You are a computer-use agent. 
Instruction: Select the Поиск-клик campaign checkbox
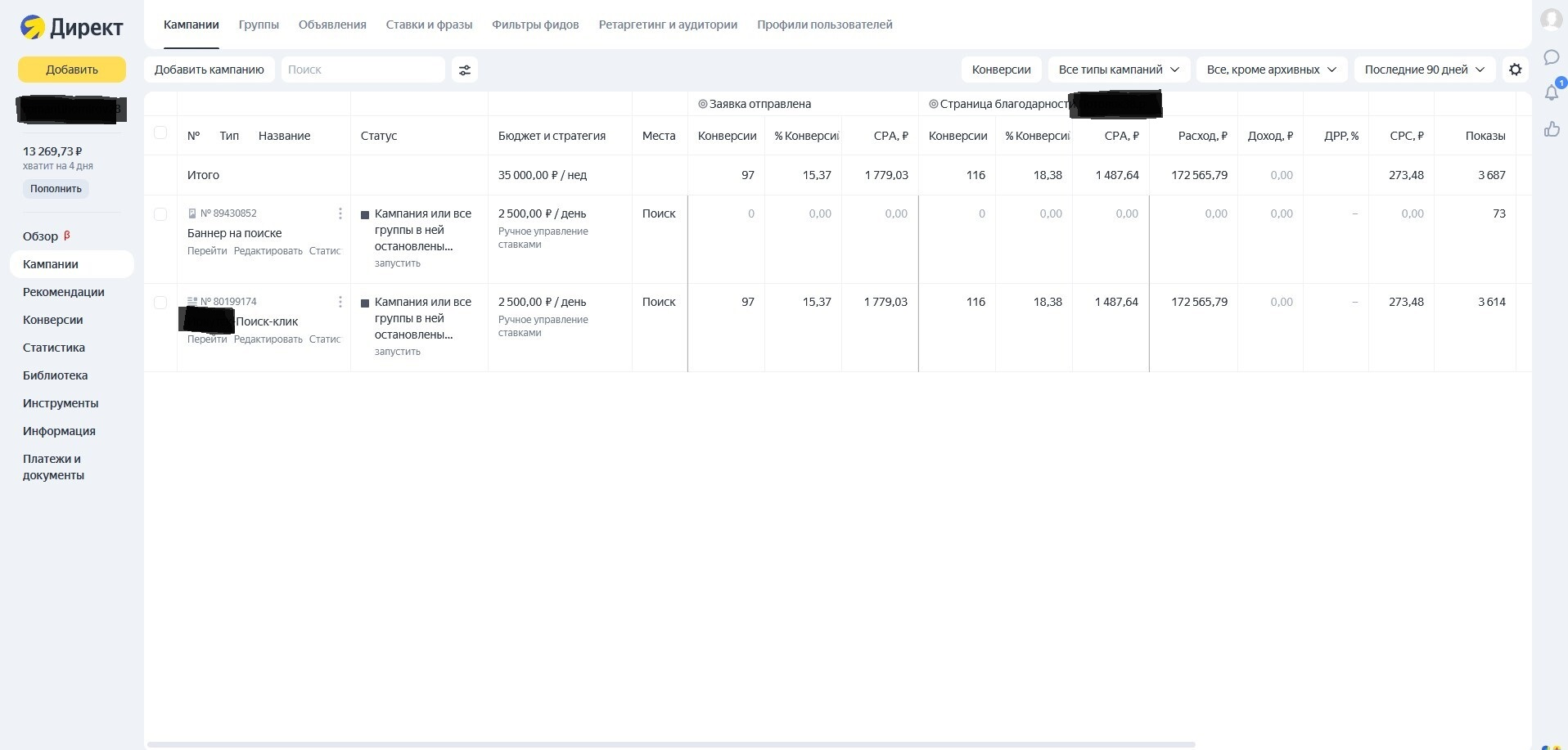pos(160,303)
